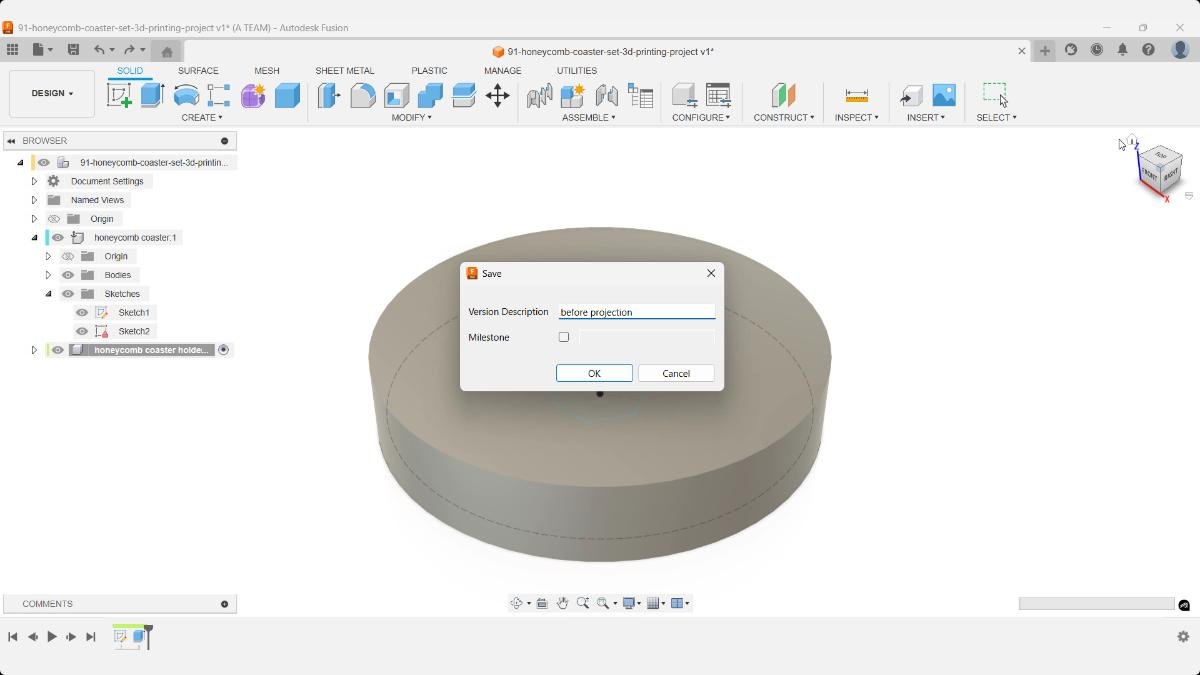Switch to the SHEET METAL tab
Image resolution: width=1200 pixels, height=675 pixels.
345,70
